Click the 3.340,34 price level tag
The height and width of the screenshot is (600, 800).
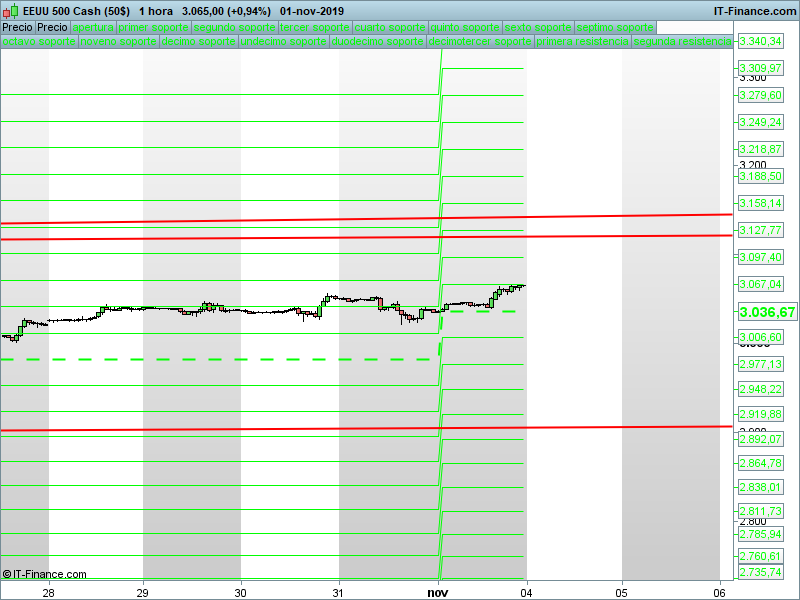[761, 41]
